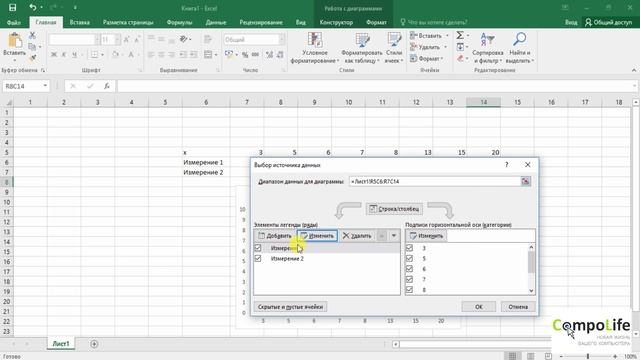Click the series Изменить button
This screenshot has height=360, width=640.
click(318, 236)
